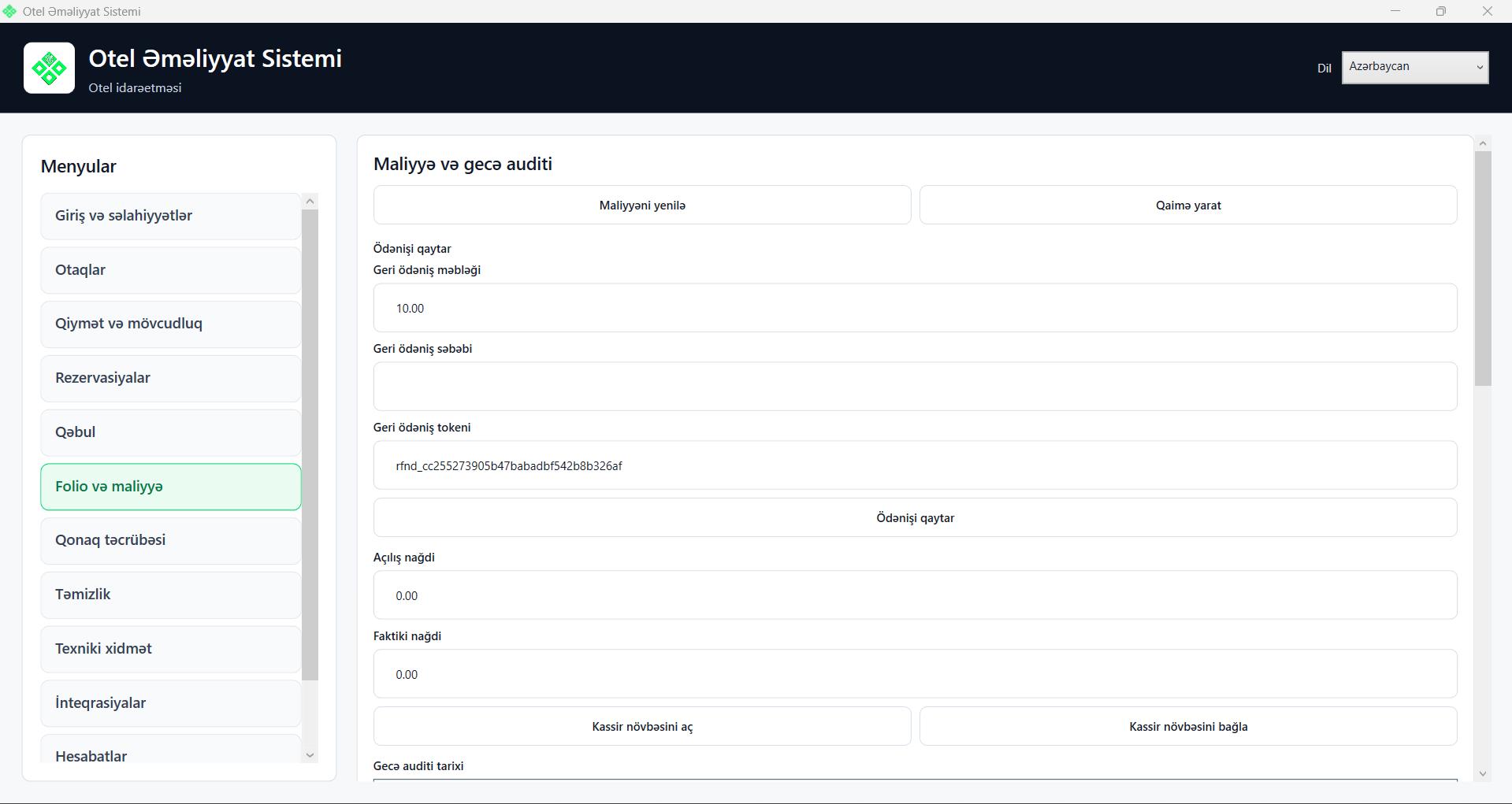The height and width of the screenshot is (804, 1512).
Task: Open Qonaq təcrübəsi menu
Action: tap(170, 540)
